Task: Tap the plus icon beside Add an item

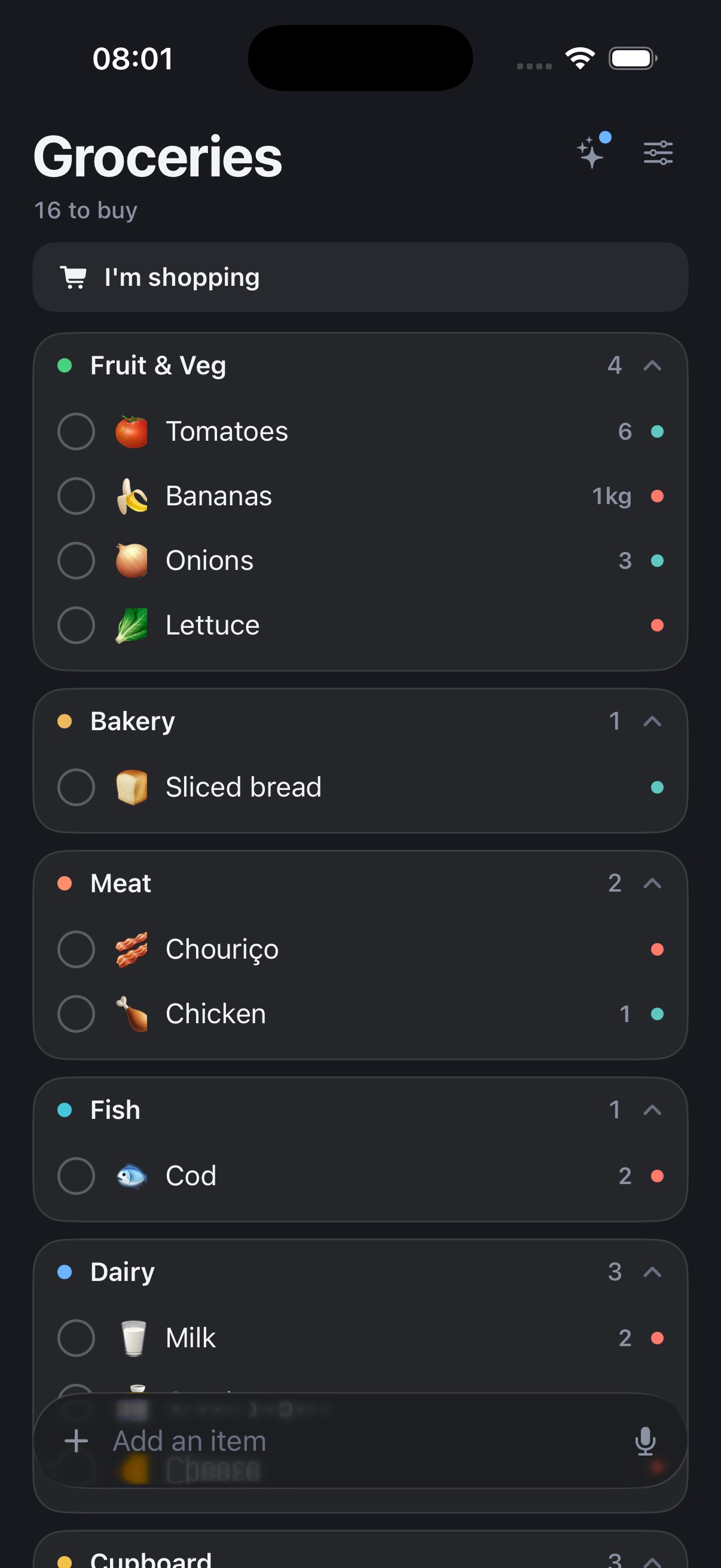Action: pyautogui.click(x=76, y=1441)
